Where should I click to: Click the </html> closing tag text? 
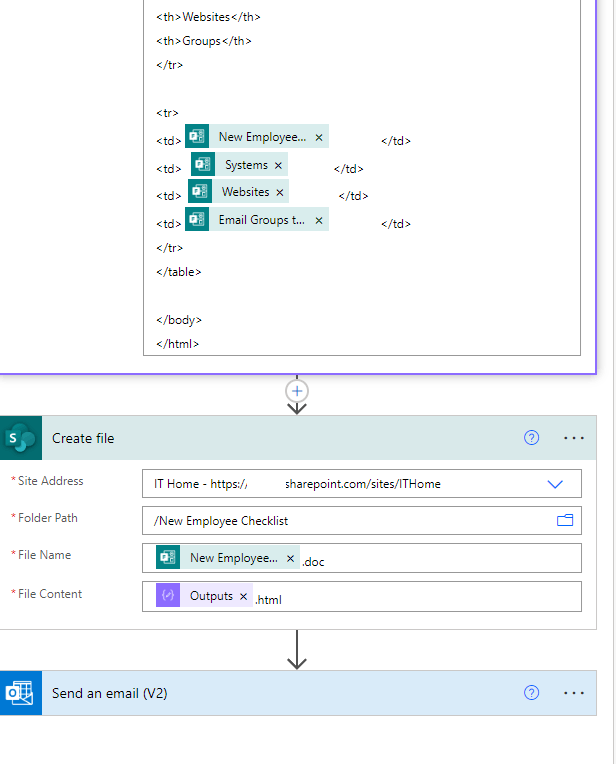pyautogui.click(x=177, y=344)
